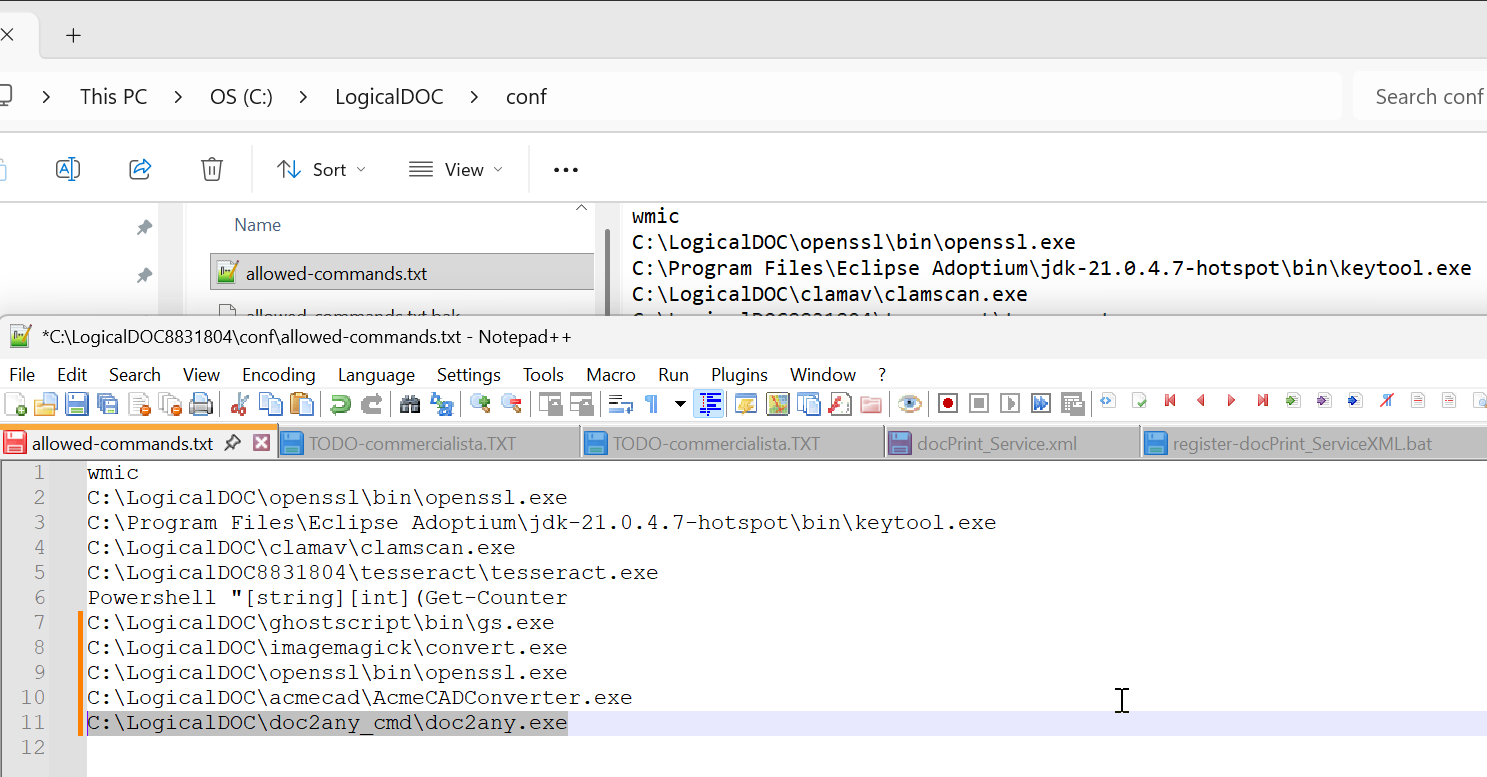The image size is (1487, 777).
Task: Switch to the docPrint_Service.xml tab
Action: [996, 443]
